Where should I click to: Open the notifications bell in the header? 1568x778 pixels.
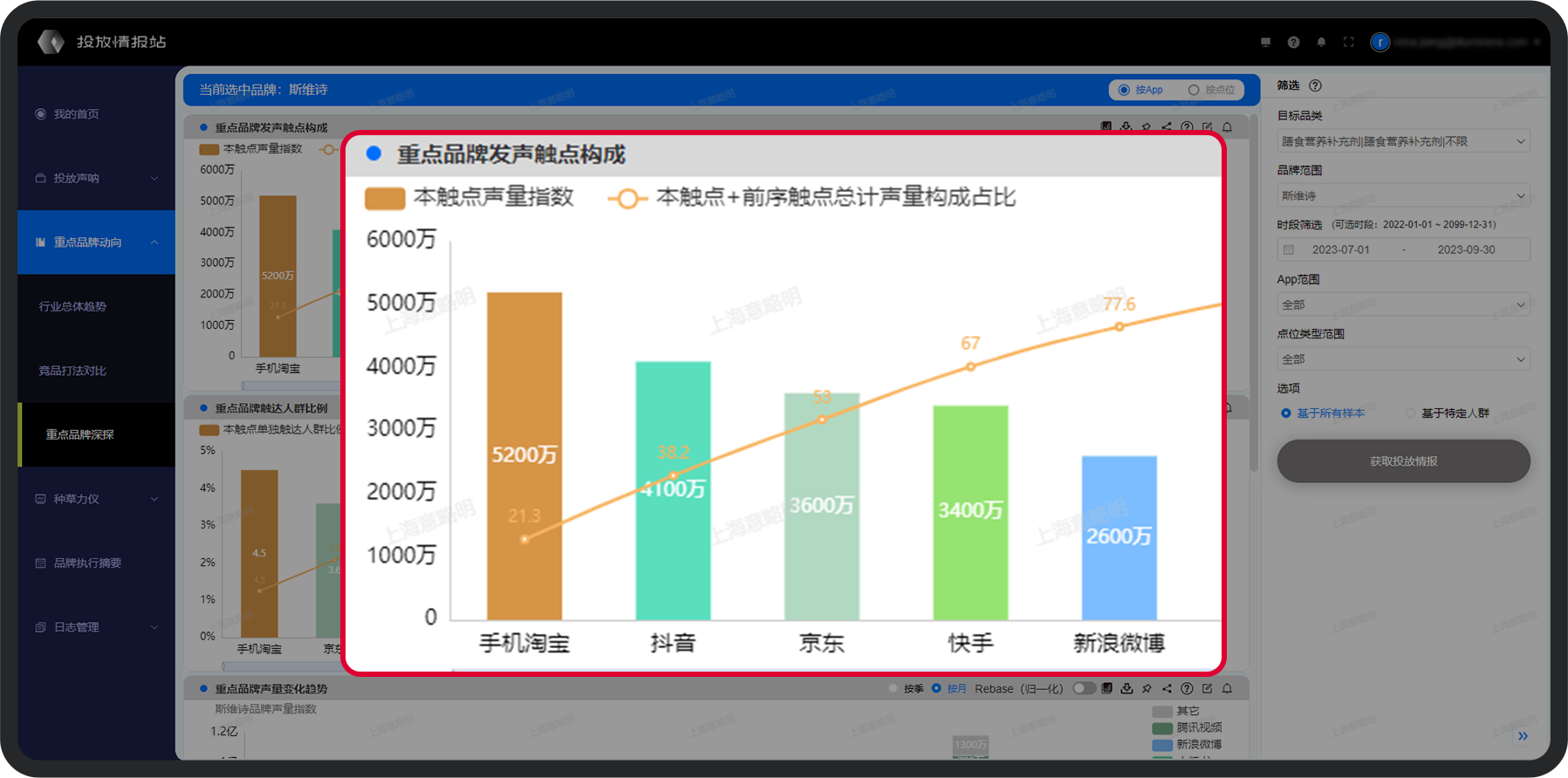[x=1321, y=42]
